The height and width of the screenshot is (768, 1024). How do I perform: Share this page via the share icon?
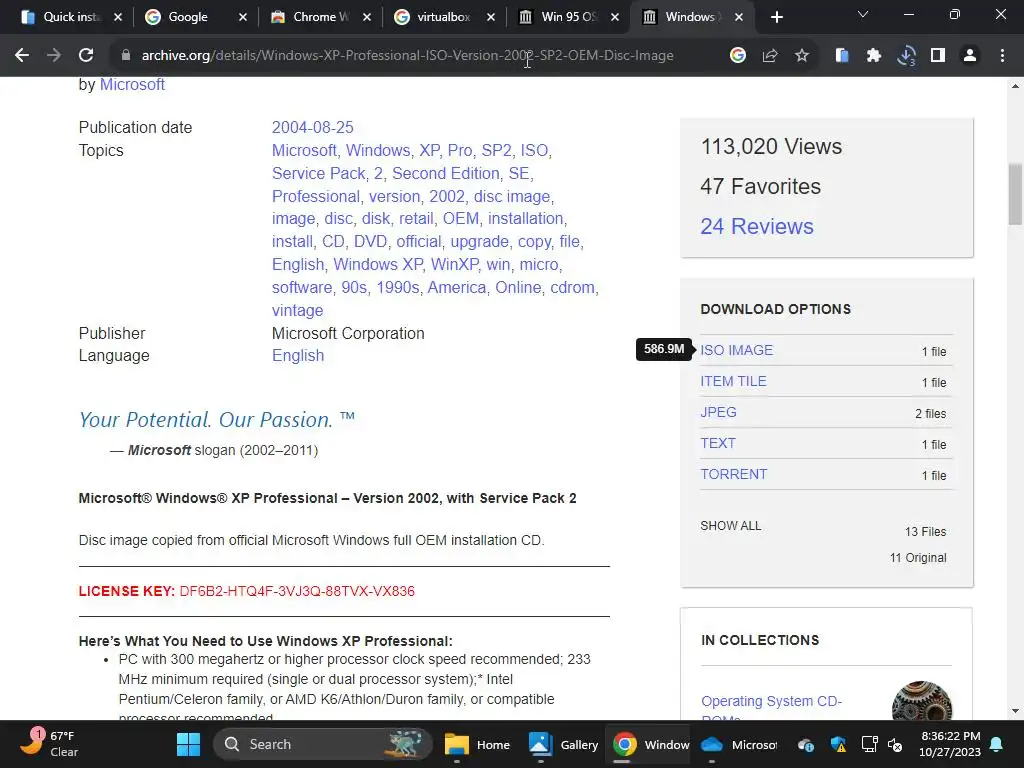click(770, 56)
